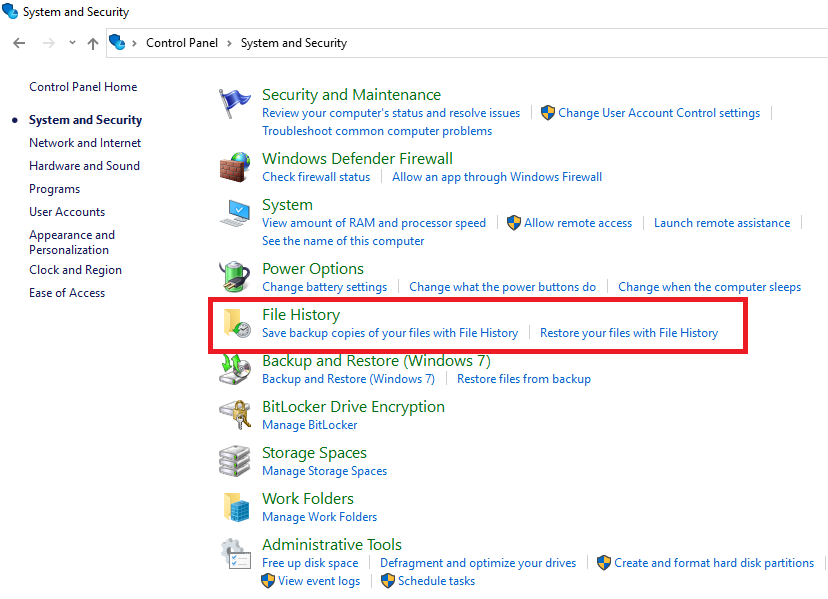The width and height of the screenshot is (828, 599).
Task: Open the Windows Defender Firewall heading
Action: (x=357, y=158)
